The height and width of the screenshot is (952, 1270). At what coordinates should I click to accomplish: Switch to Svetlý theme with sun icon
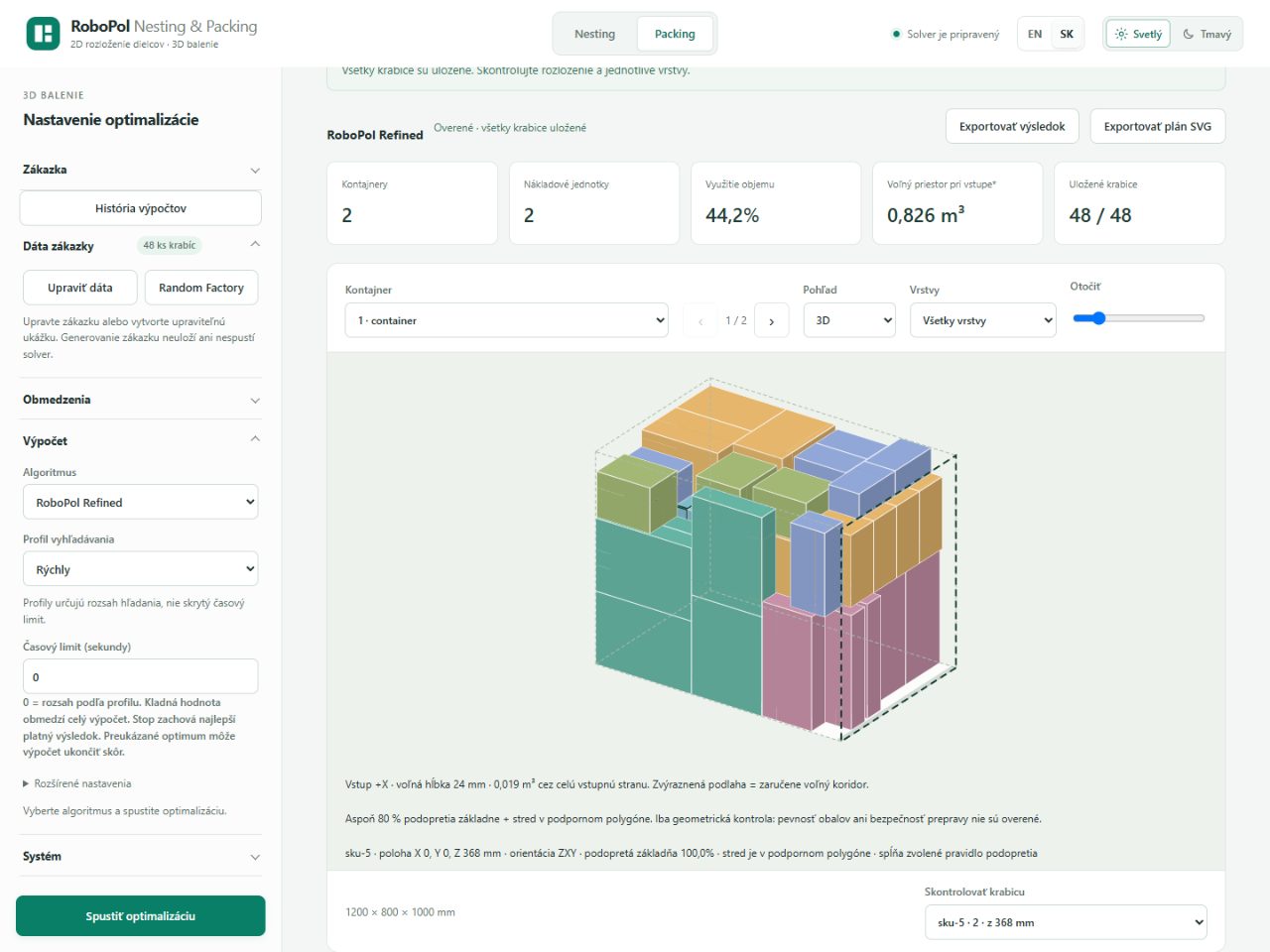coord(1138,34)
